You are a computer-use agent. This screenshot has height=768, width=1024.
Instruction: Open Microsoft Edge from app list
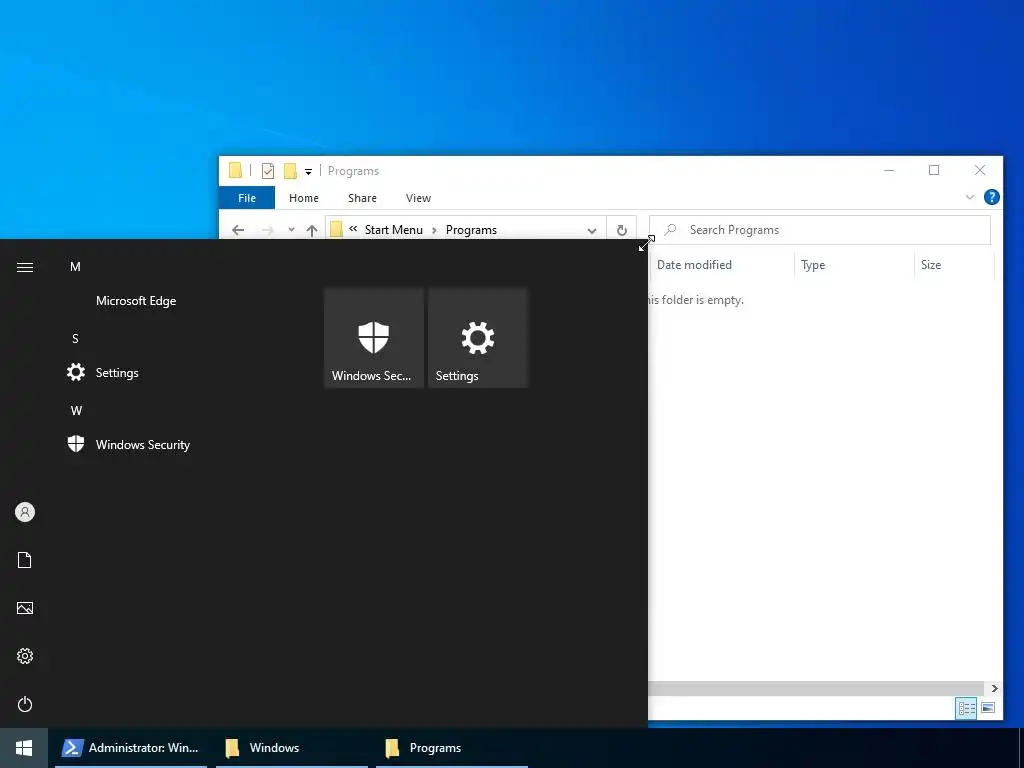pos(136,301)
